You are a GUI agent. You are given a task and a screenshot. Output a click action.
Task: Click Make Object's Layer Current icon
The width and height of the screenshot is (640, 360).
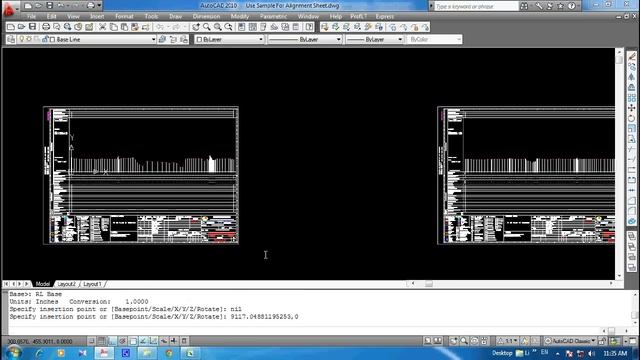click(162, 39)
